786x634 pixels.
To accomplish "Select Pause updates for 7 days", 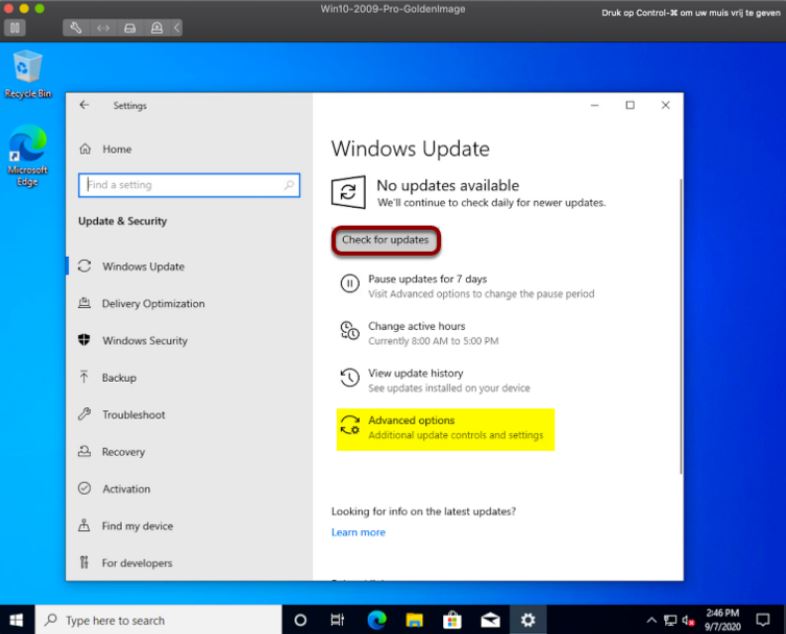I will 467,286.
